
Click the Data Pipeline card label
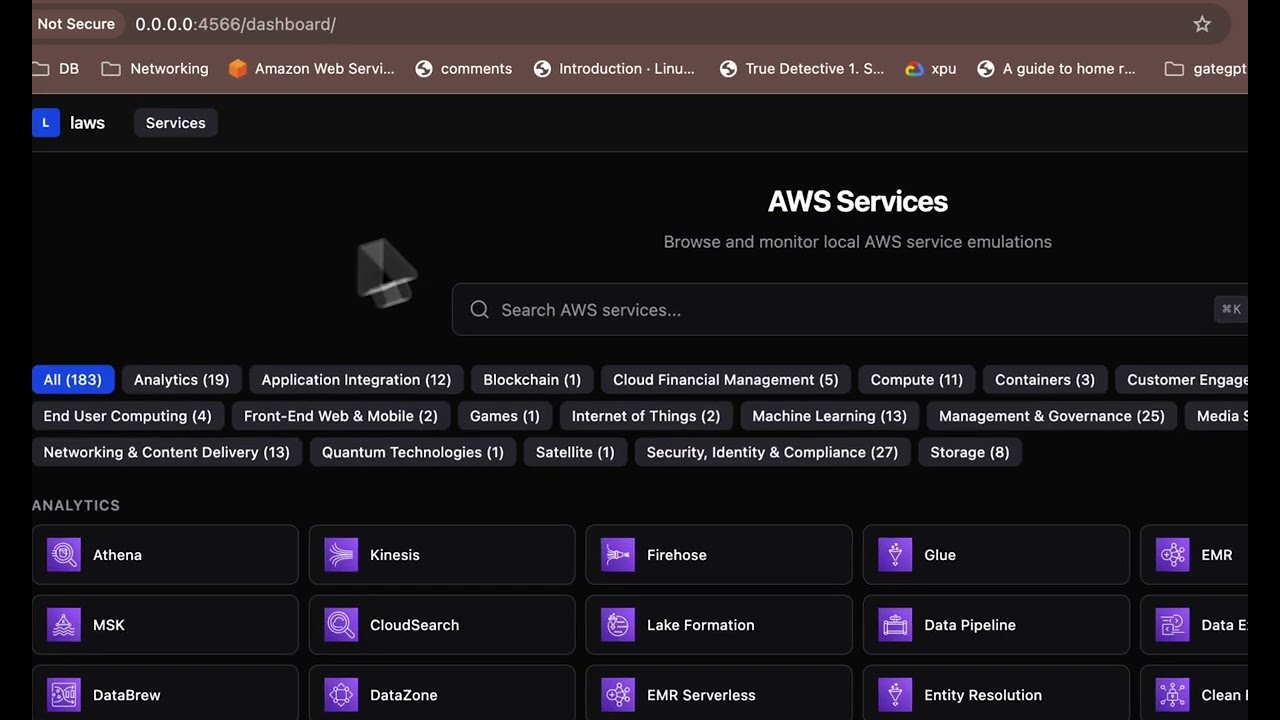coord(970,625)
